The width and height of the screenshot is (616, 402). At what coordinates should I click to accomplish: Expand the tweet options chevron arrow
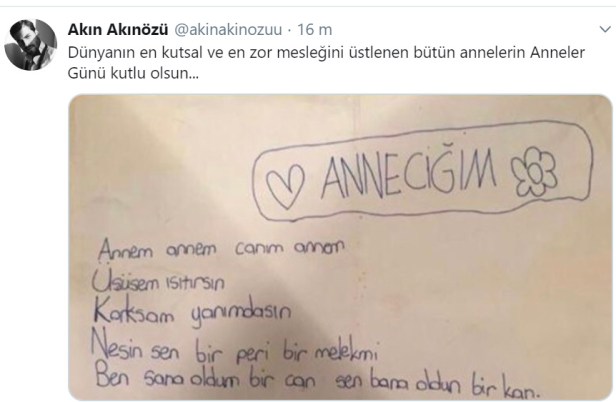pos(605,29)
